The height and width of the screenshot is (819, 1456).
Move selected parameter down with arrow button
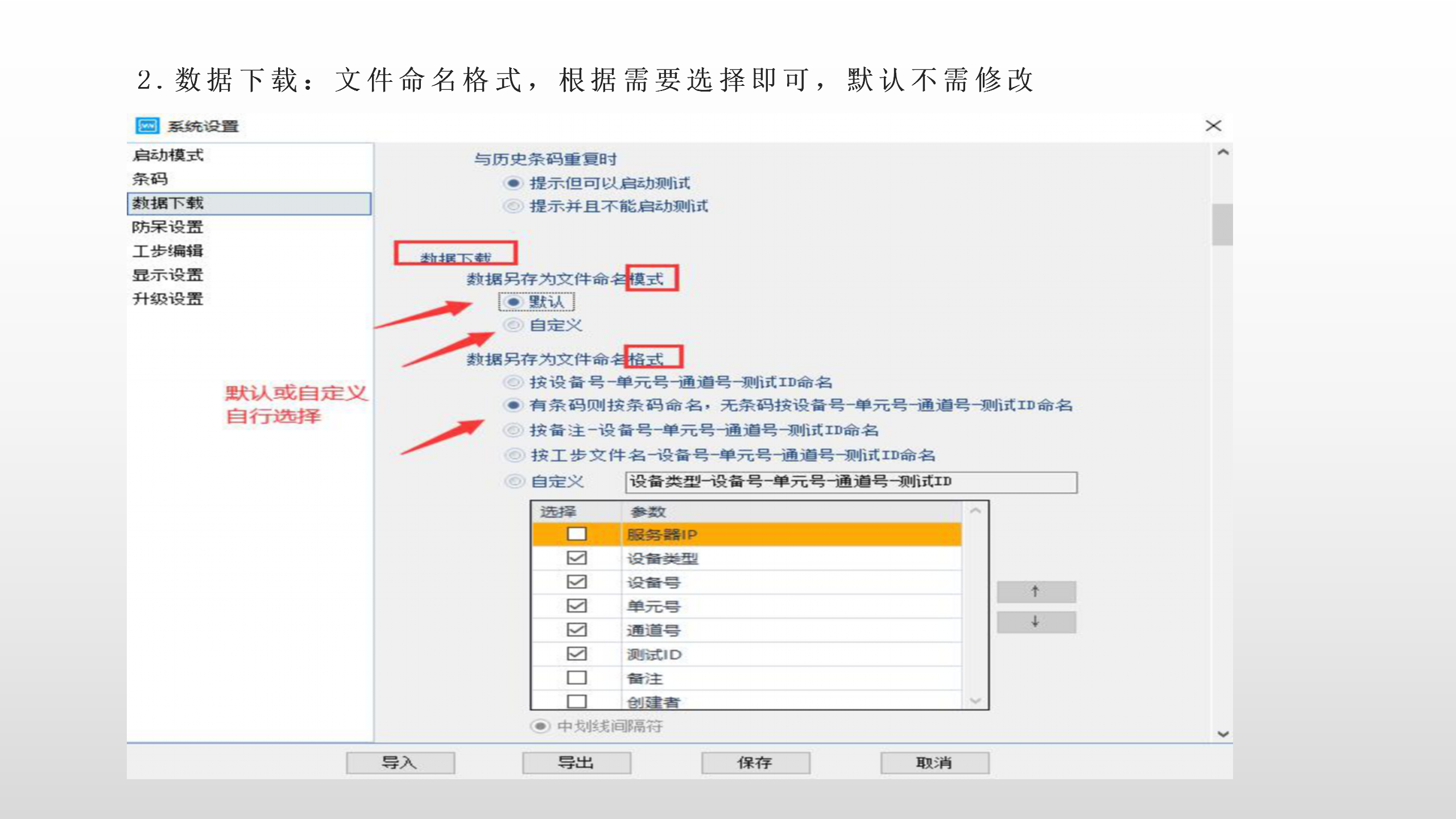tap(1036, 622)
